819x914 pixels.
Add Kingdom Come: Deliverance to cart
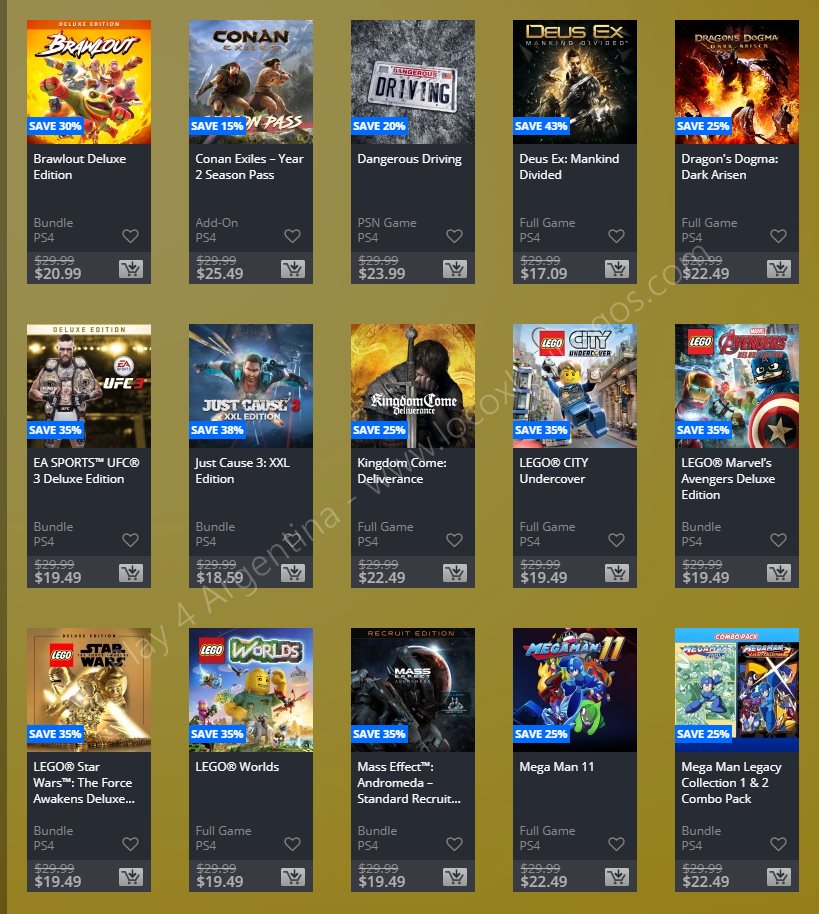click(x=455, y=573)
